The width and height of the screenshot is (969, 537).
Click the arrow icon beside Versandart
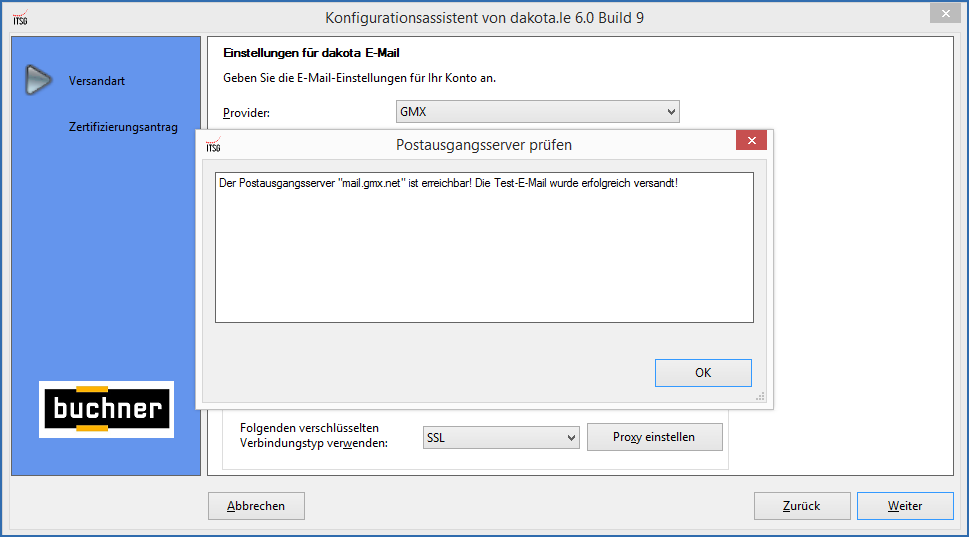pyautogui.click(x=38, y=80)
